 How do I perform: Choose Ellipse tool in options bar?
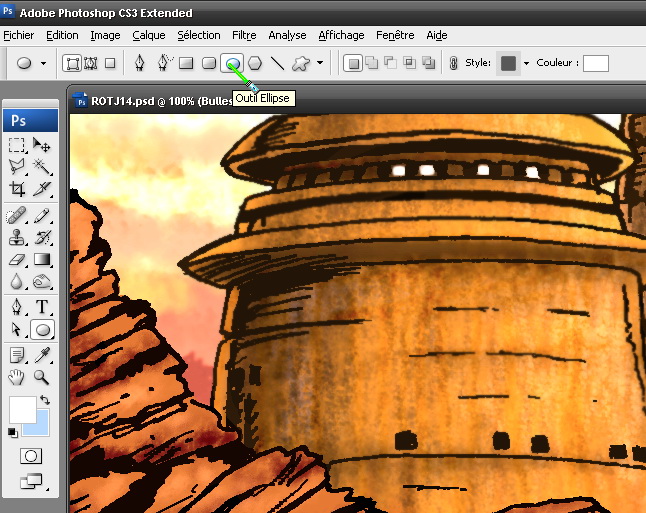tap(232, 63)
